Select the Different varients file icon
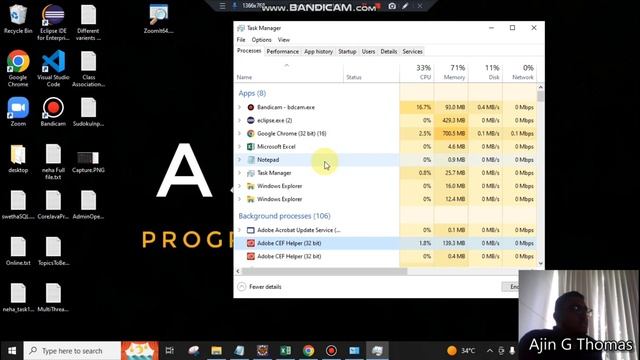Screen dimensions: 640x360 coord(88,22)
